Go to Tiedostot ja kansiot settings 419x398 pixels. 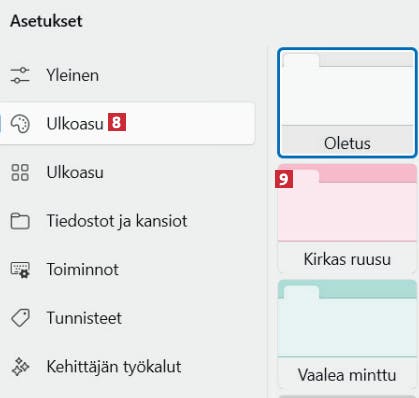(127, 221)
